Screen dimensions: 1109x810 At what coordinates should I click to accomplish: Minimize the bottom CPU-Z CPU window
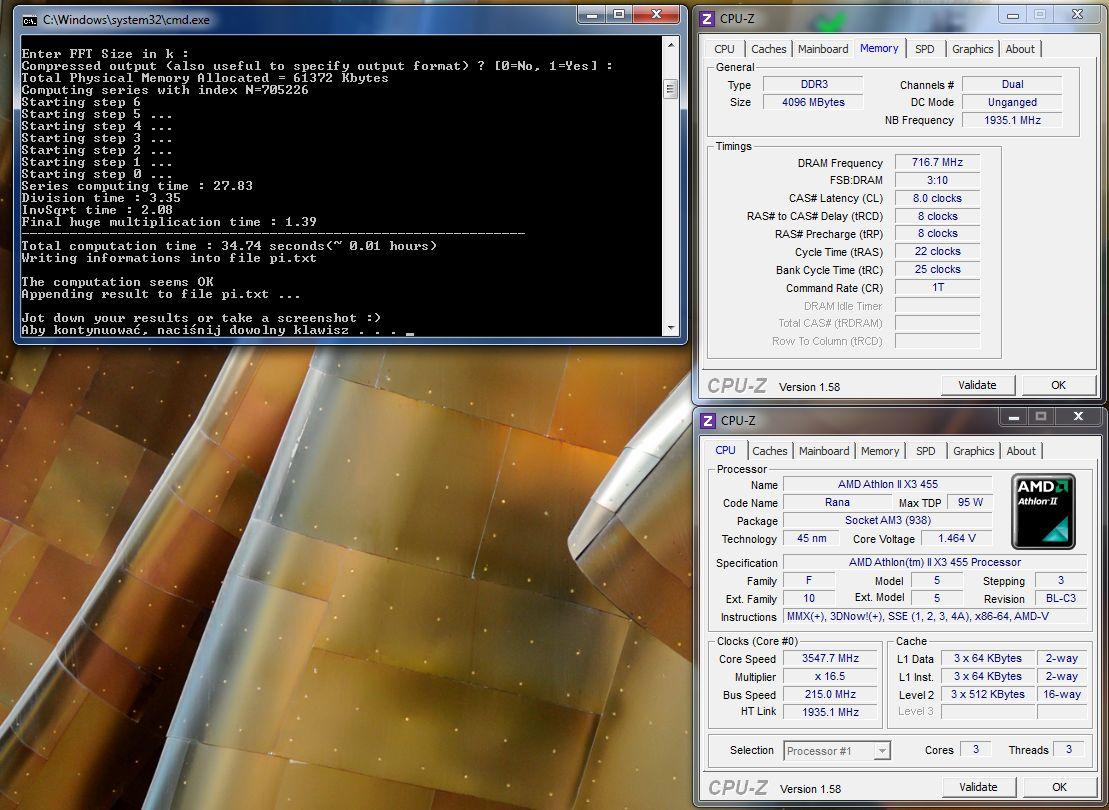[x=1014, y=417]
